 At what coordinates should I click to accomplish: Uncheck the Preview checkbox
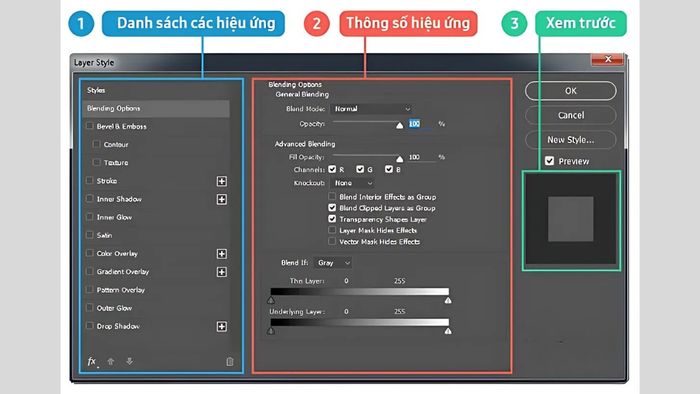coord(550,161)
